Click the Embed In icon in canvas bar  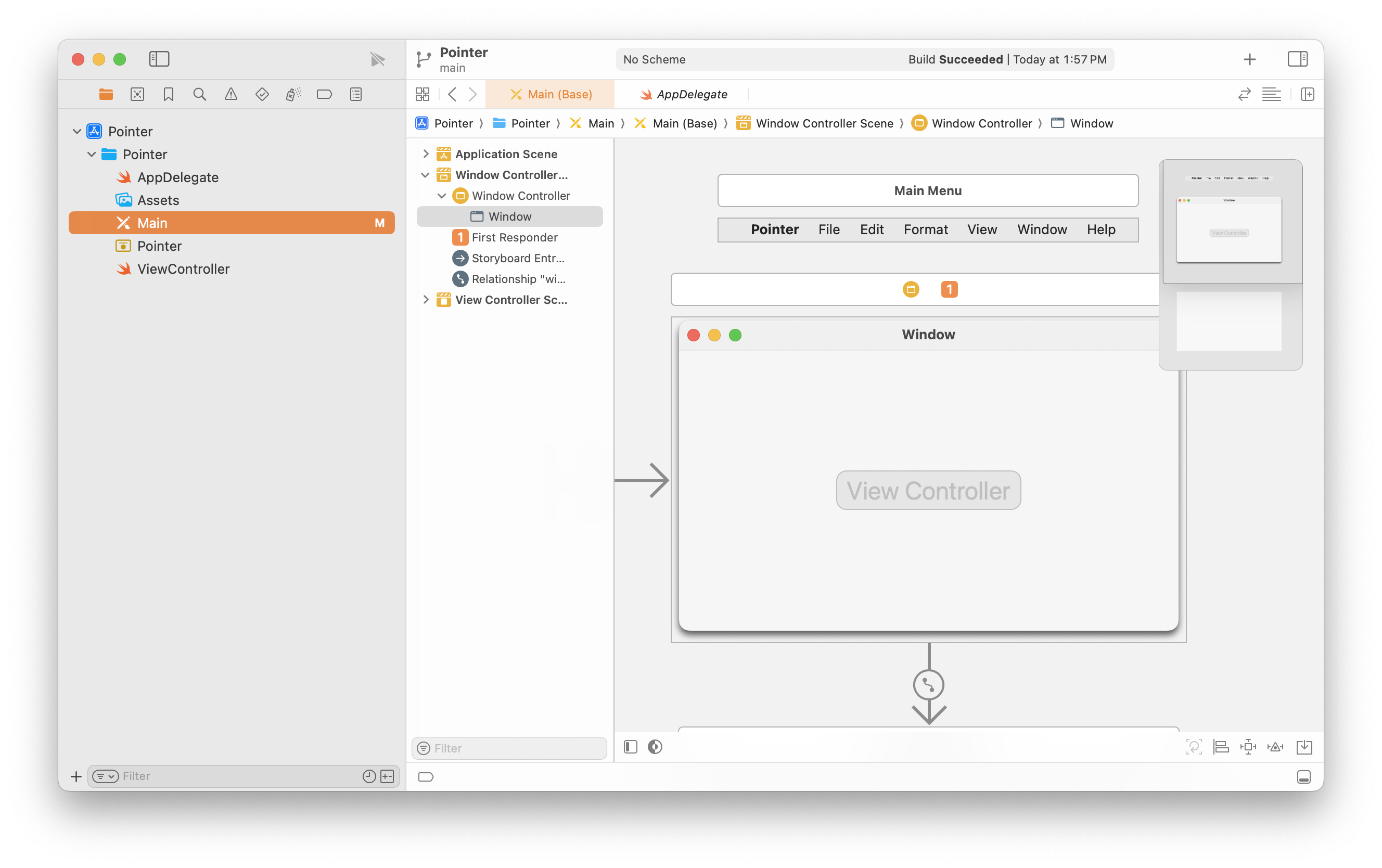1304,747
